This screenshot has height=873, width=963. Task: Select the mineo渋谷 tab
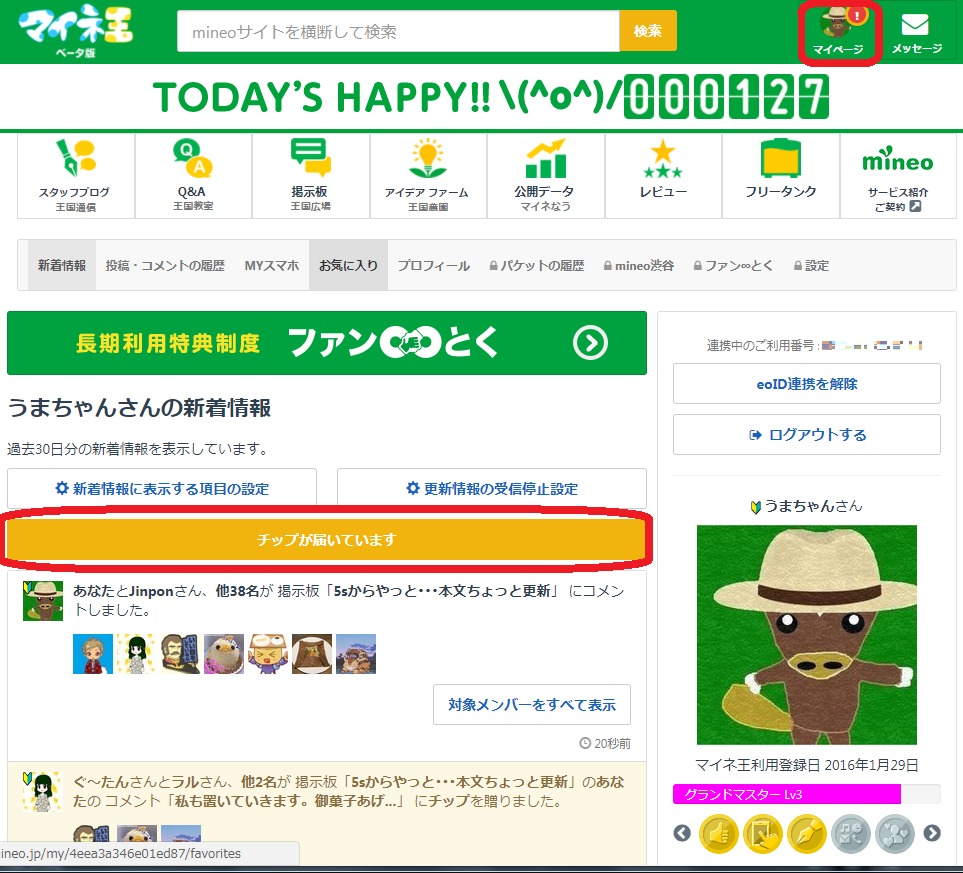point(639,265)
